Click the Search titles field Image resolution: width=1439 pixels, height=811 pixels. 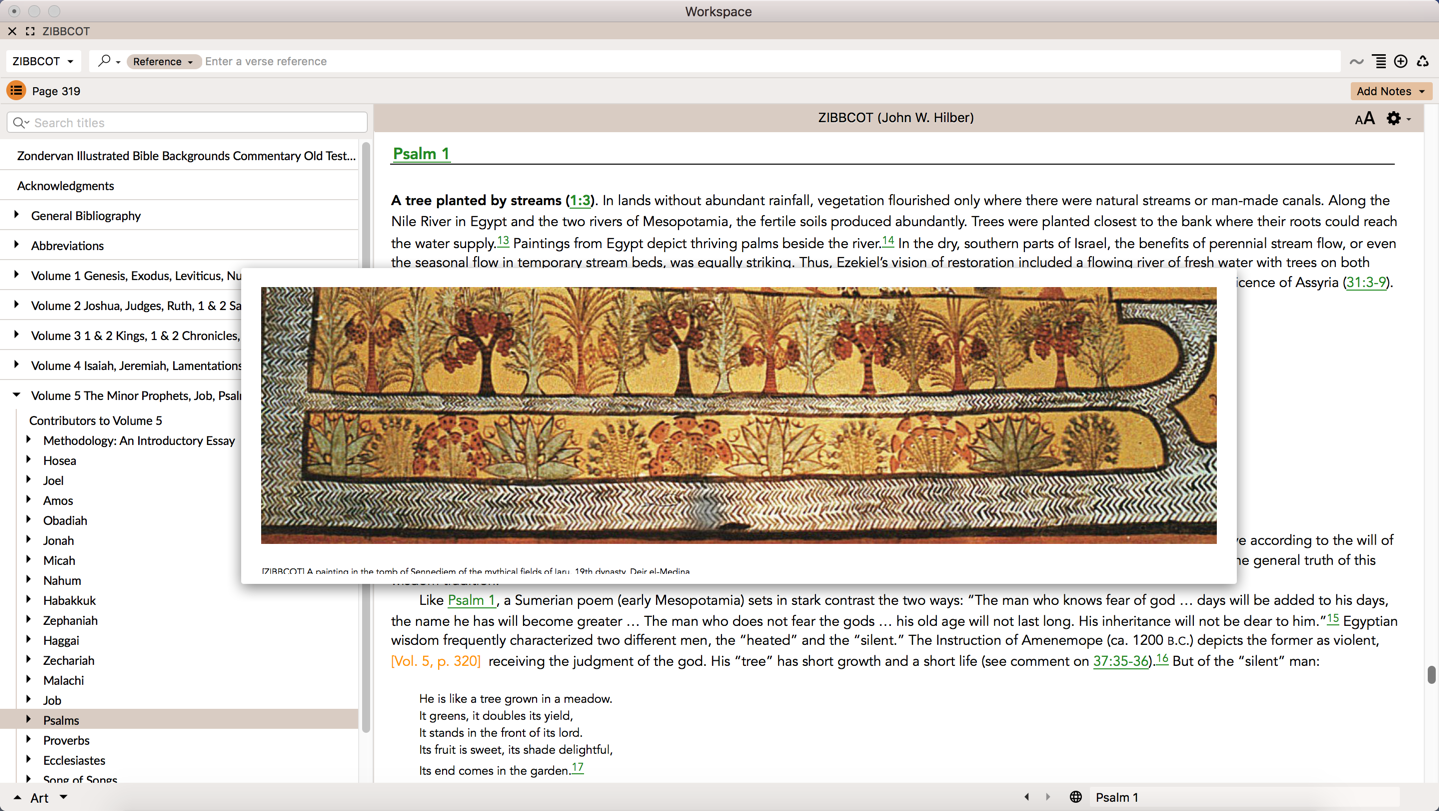tap(187, 123)
